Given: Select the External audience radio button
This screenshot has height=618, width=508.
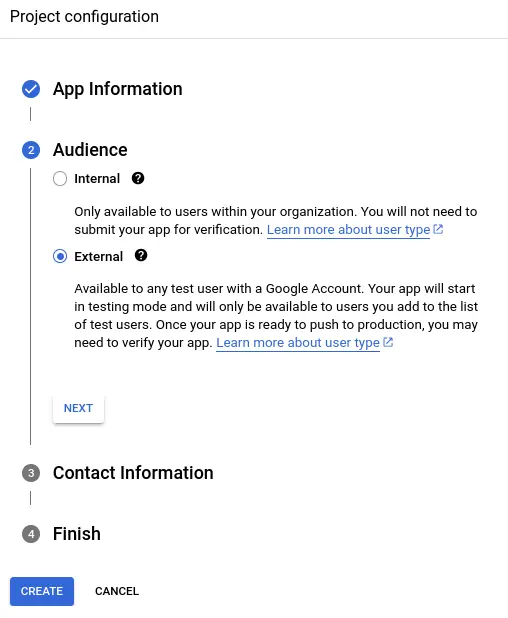Looking at the screenshot, I should pos(60,257).
